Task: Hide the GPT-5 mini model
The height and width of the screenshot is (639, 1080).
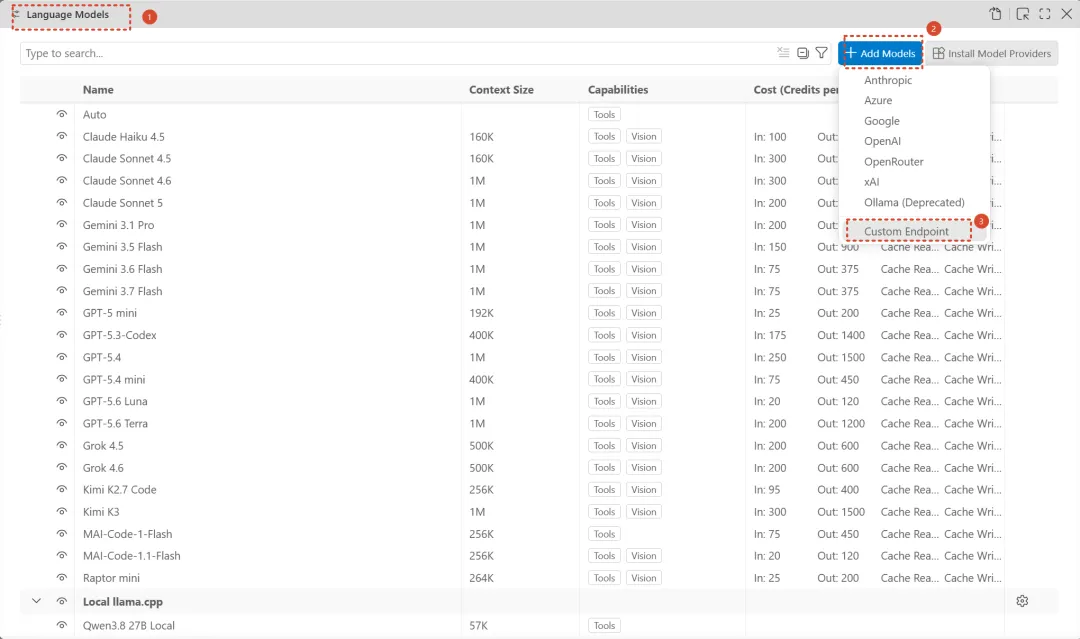Action: pyautogui.click(x=62, y=313)
